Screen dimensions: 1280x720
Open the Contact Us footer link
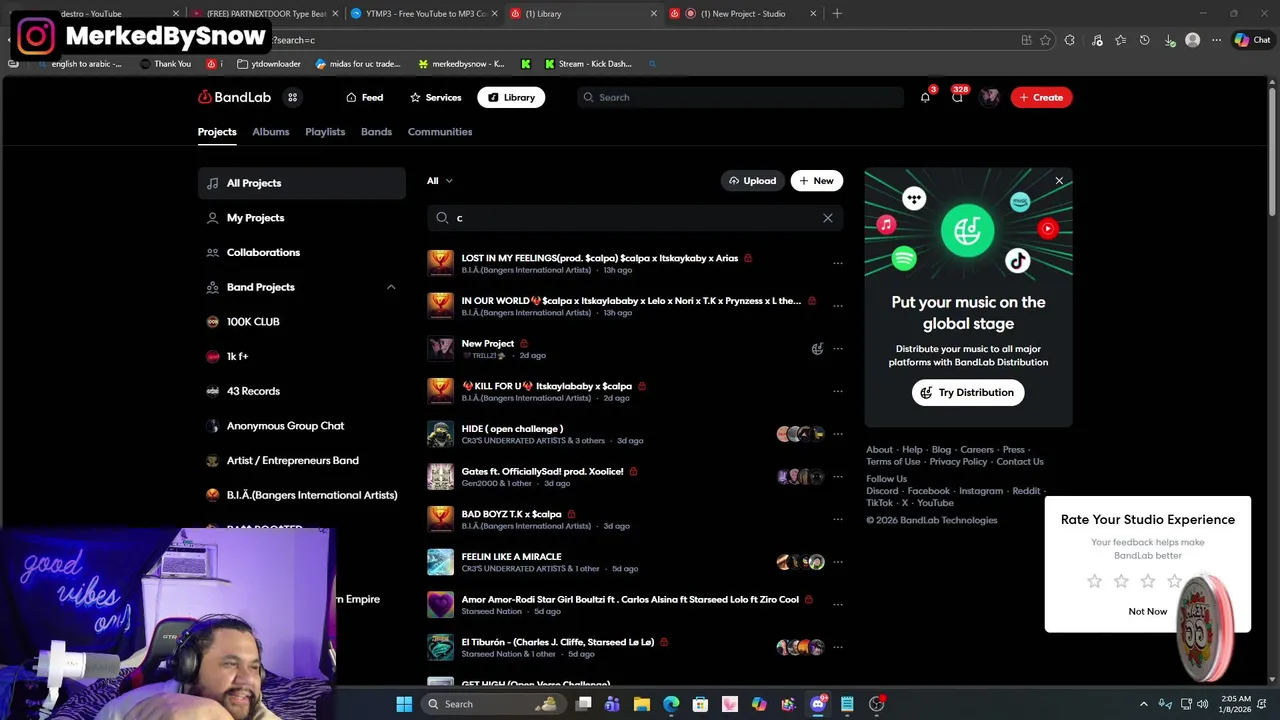tap(1020, 462)
